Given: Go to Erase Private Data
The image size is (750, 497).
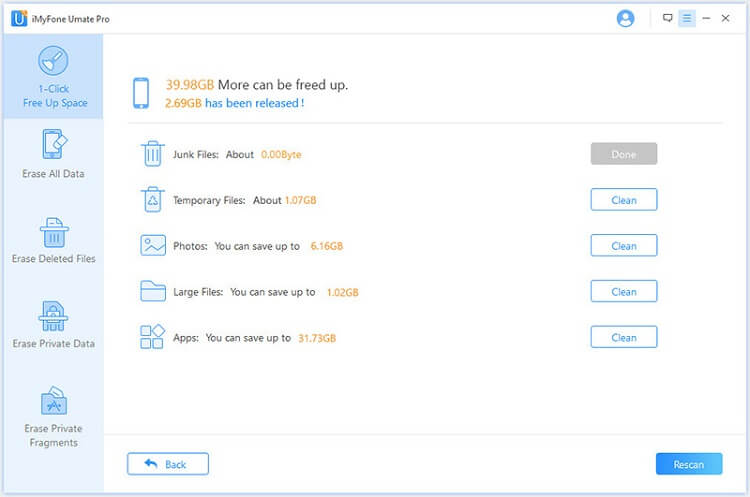Looking at the screenshot, I should pos(54,324).
